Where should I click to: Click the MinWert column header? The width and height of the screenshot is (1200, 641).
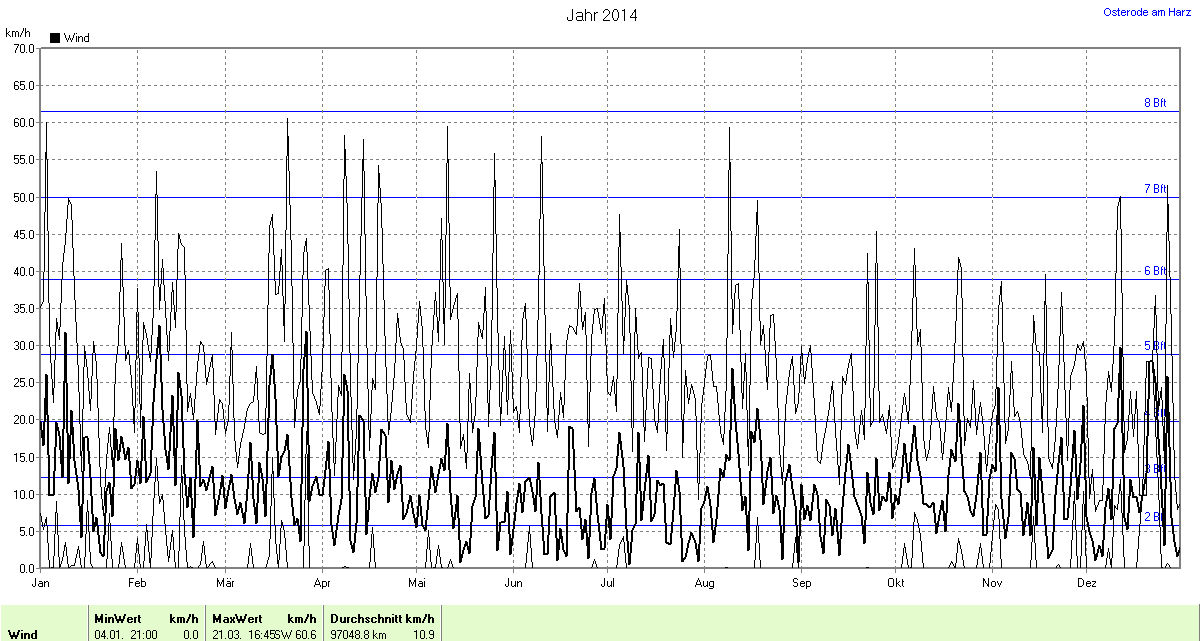click(116, 618)
